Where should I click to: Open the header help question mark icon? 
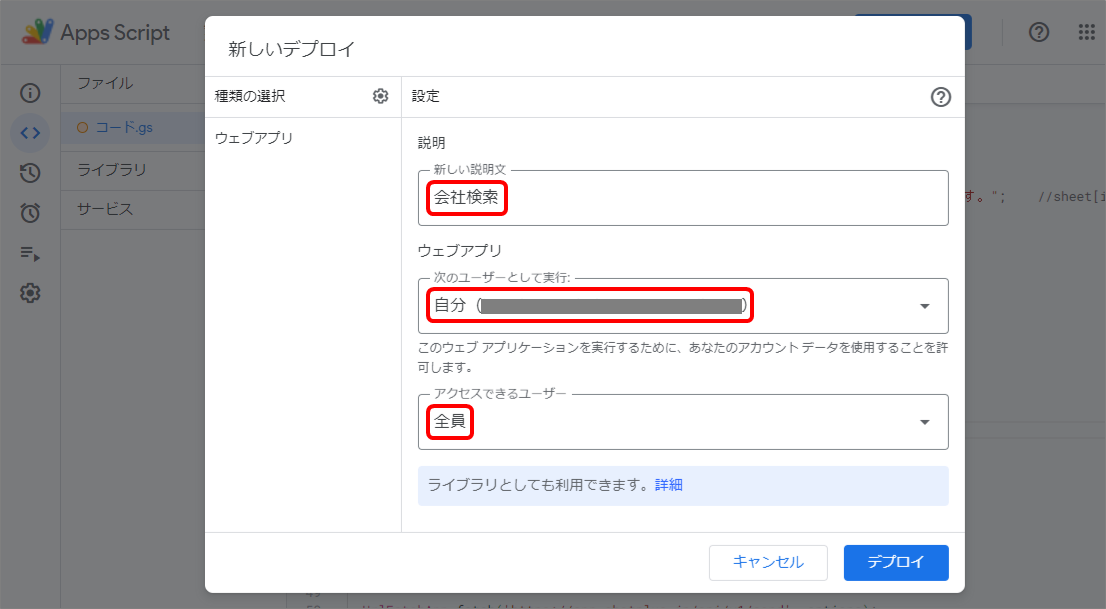click(1038, 32)
